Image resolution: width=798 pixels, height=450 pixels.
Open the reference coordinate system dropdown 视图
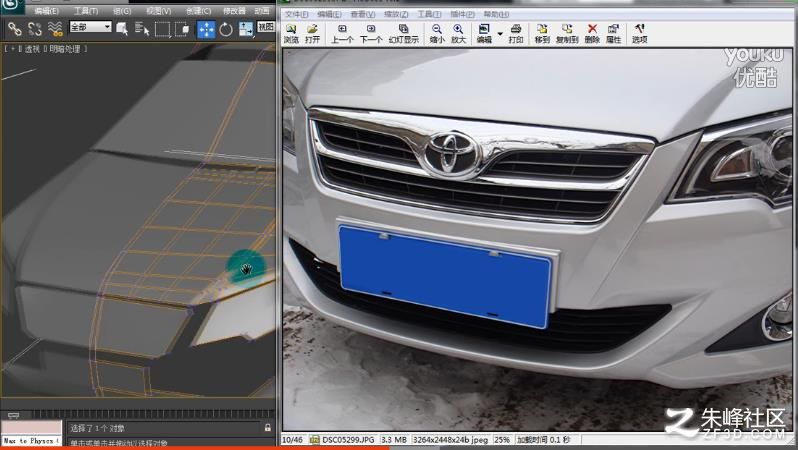266,26
